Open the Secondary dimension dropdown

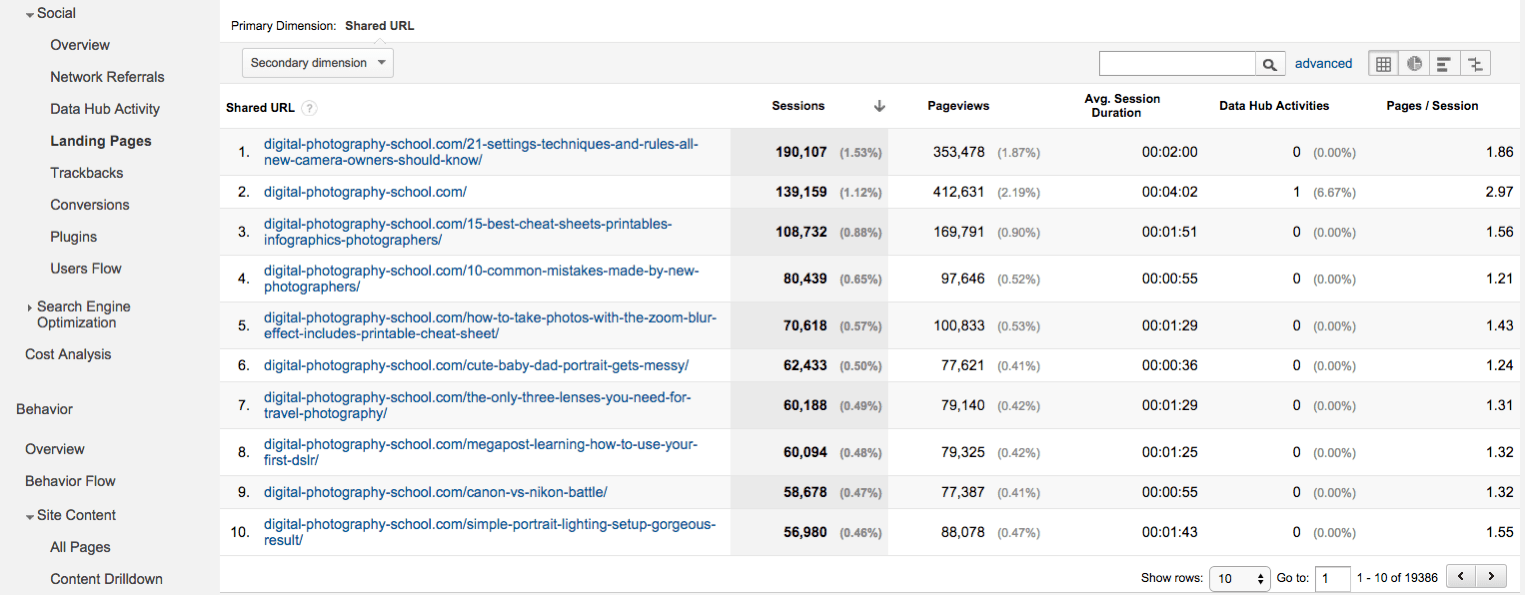tap(317, 63)
